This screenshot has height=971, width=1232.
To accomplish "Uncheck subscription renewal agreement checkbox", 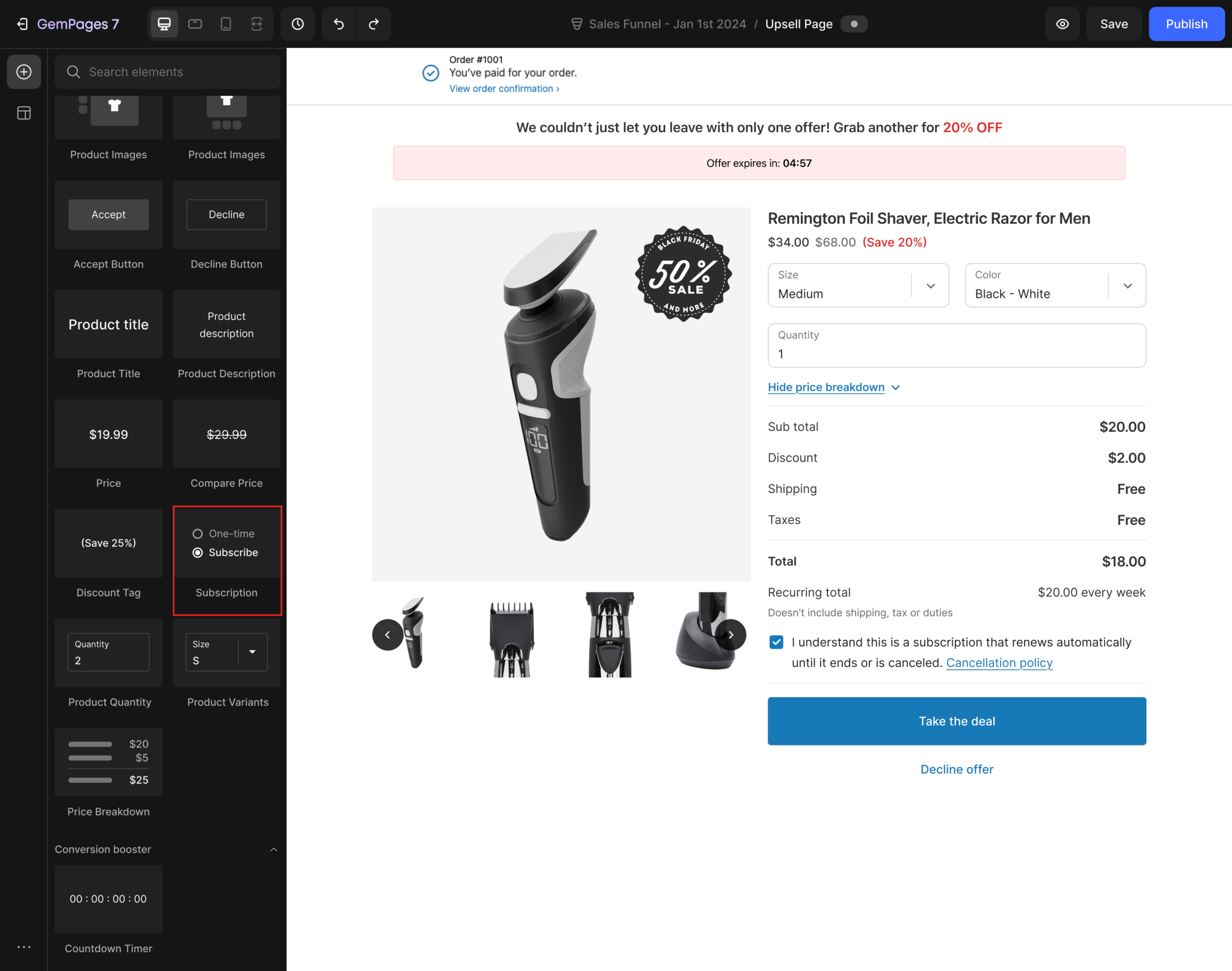I will click(776, 642).
